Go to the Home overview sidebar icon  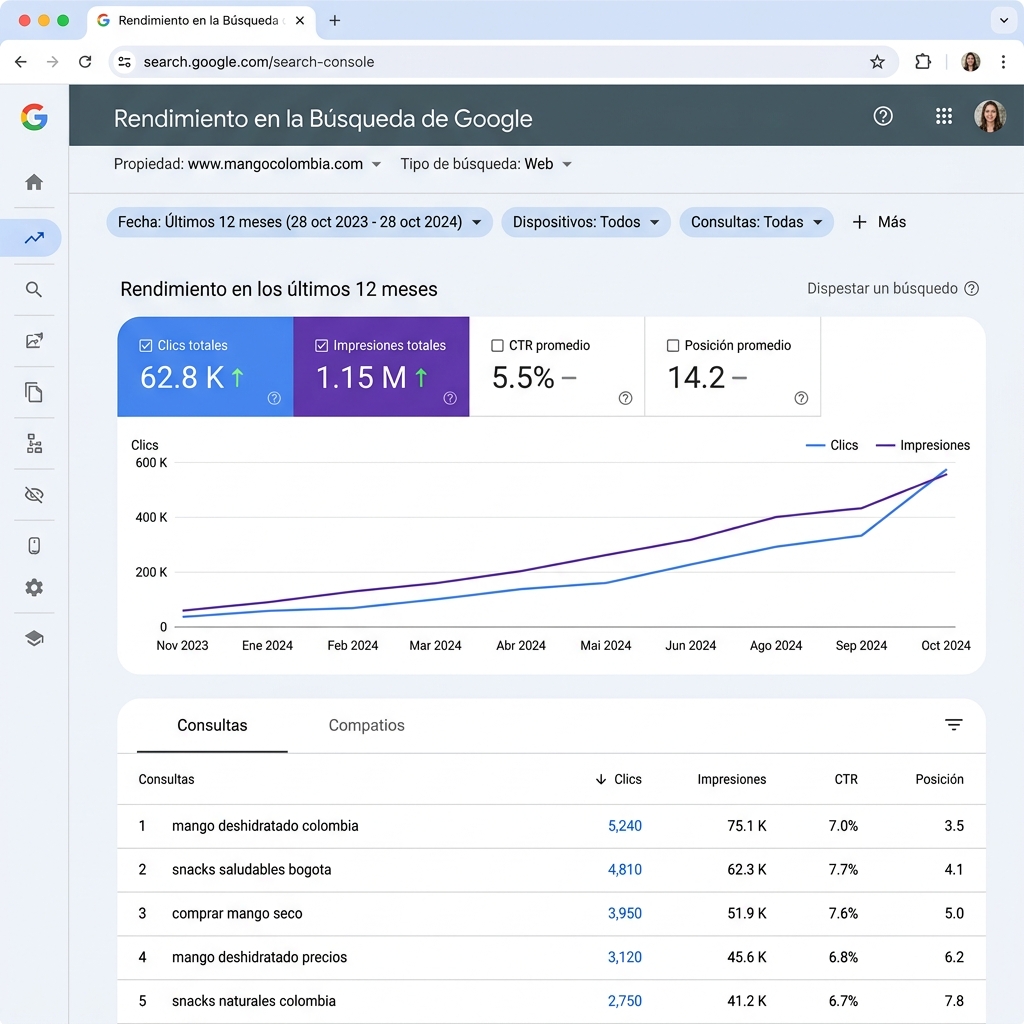pyautogui.click(x=34, y=182)
